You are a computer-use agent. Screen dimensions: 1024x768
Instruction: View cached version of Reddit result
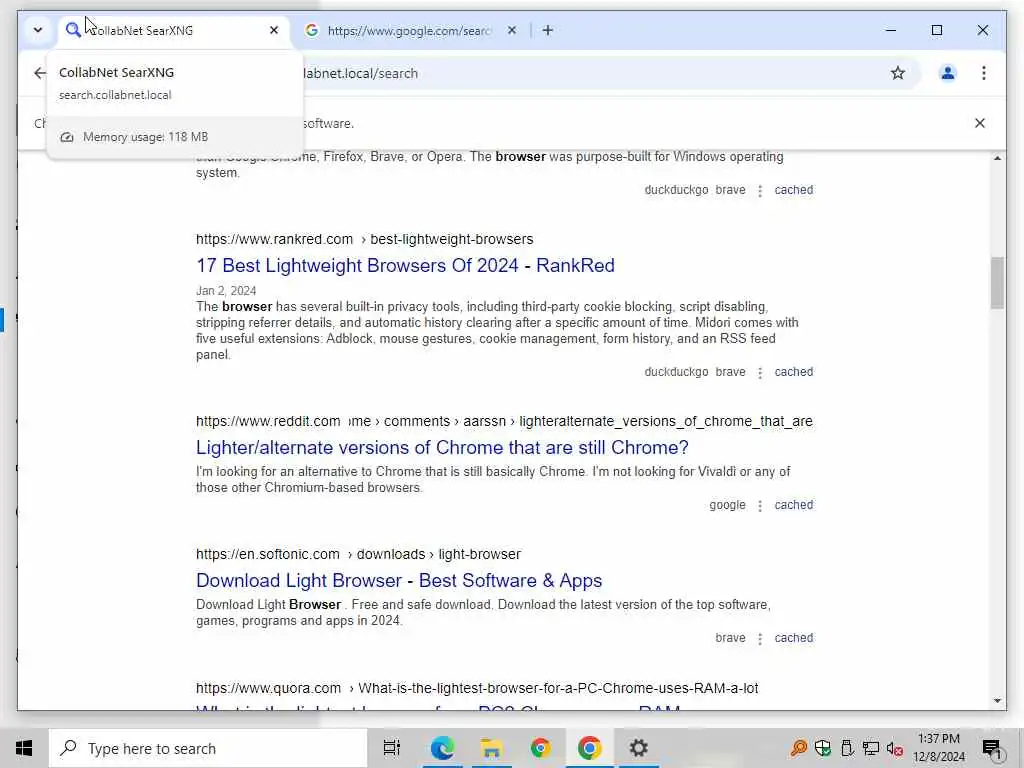click(x=793, y=505)
